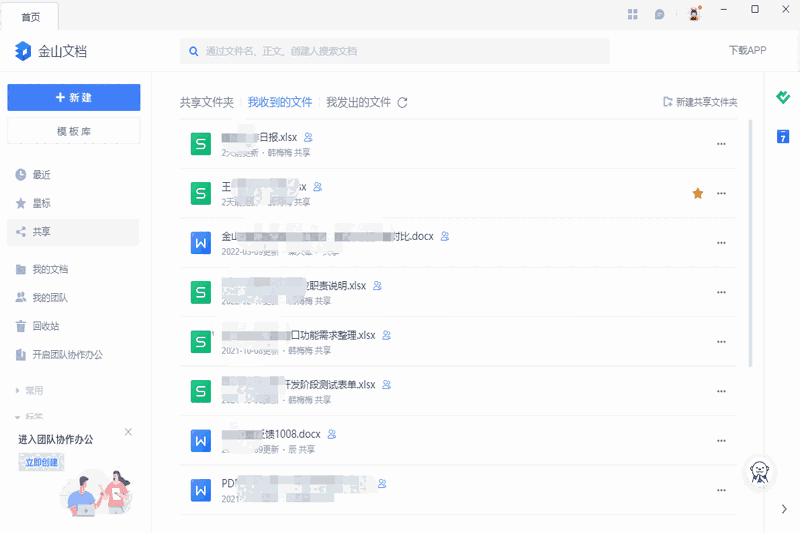Open spreadsheet icon of 测试表单.xlsx
The height and width of the screenshot is (533, 800).
tap(201, 392)
